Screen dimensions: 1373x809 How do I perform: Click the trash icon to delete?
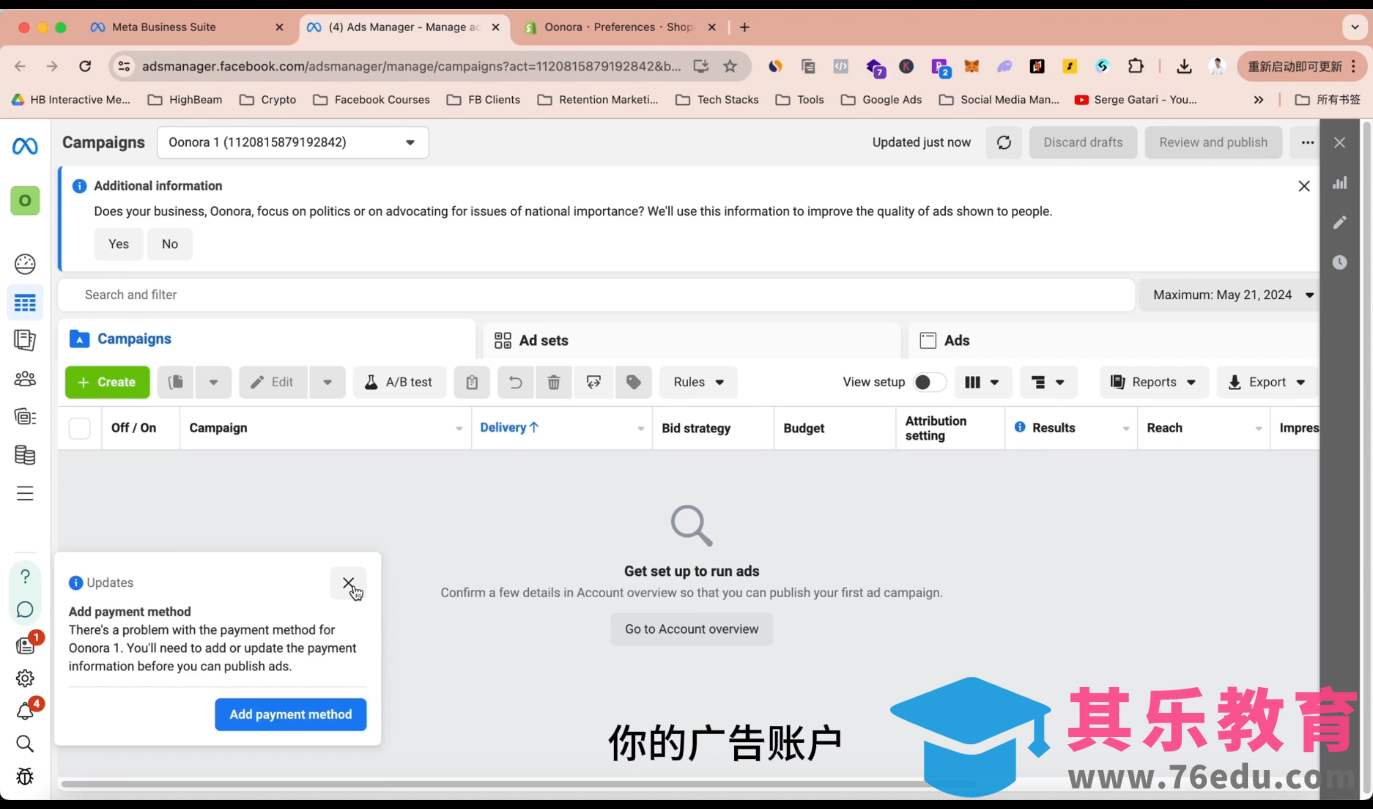pos(554,382)
